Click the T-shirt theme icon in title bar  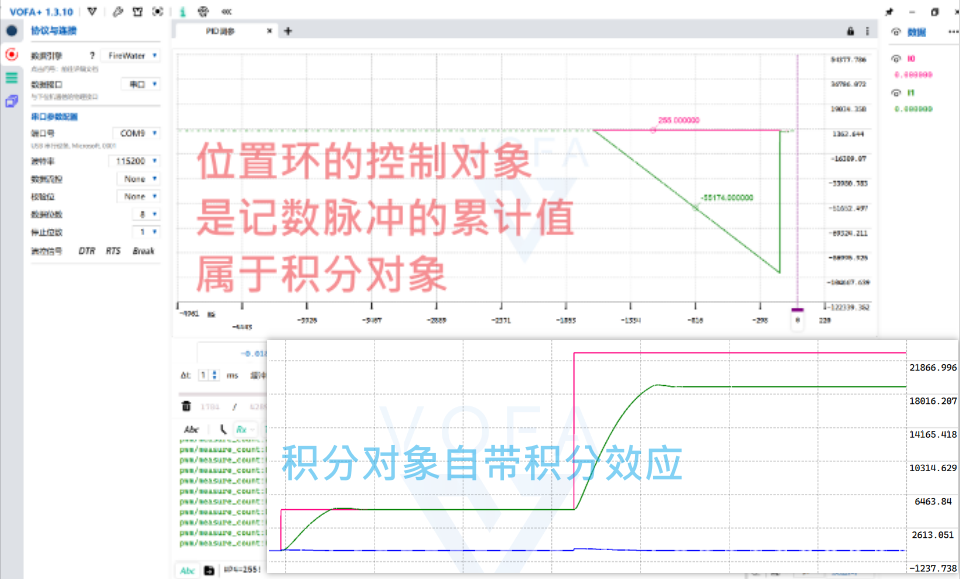tap(138, 12)
